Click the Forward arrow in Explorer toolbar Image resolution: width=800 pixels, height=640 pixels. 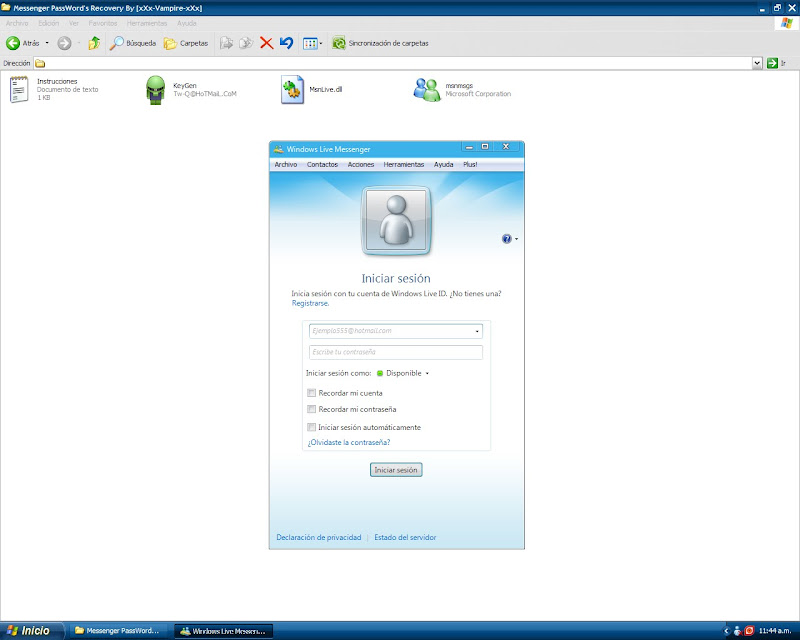[64, 43]
